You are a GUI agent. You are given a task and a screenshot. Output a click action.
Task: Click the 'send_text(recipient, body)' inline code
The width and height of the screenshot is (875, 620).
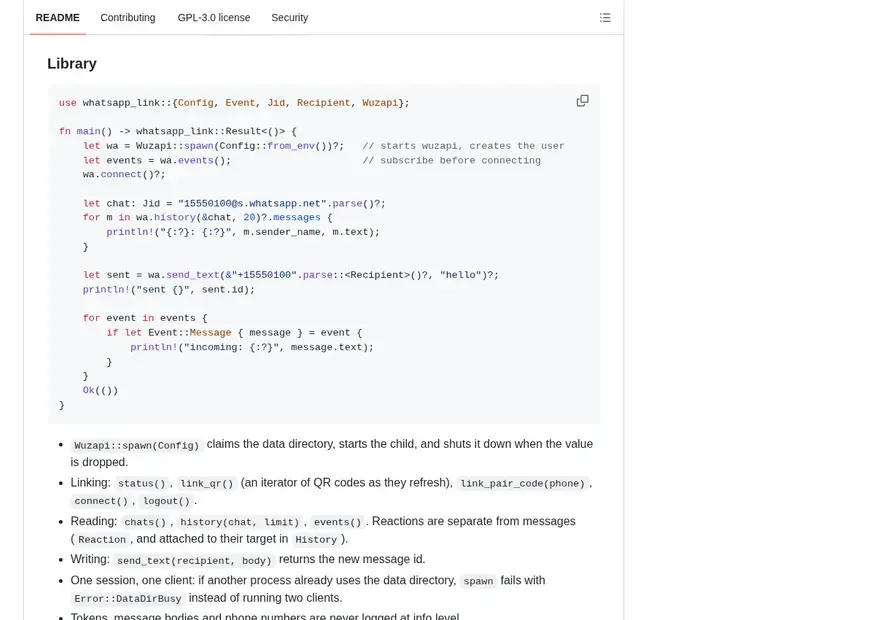coord(194,561)
